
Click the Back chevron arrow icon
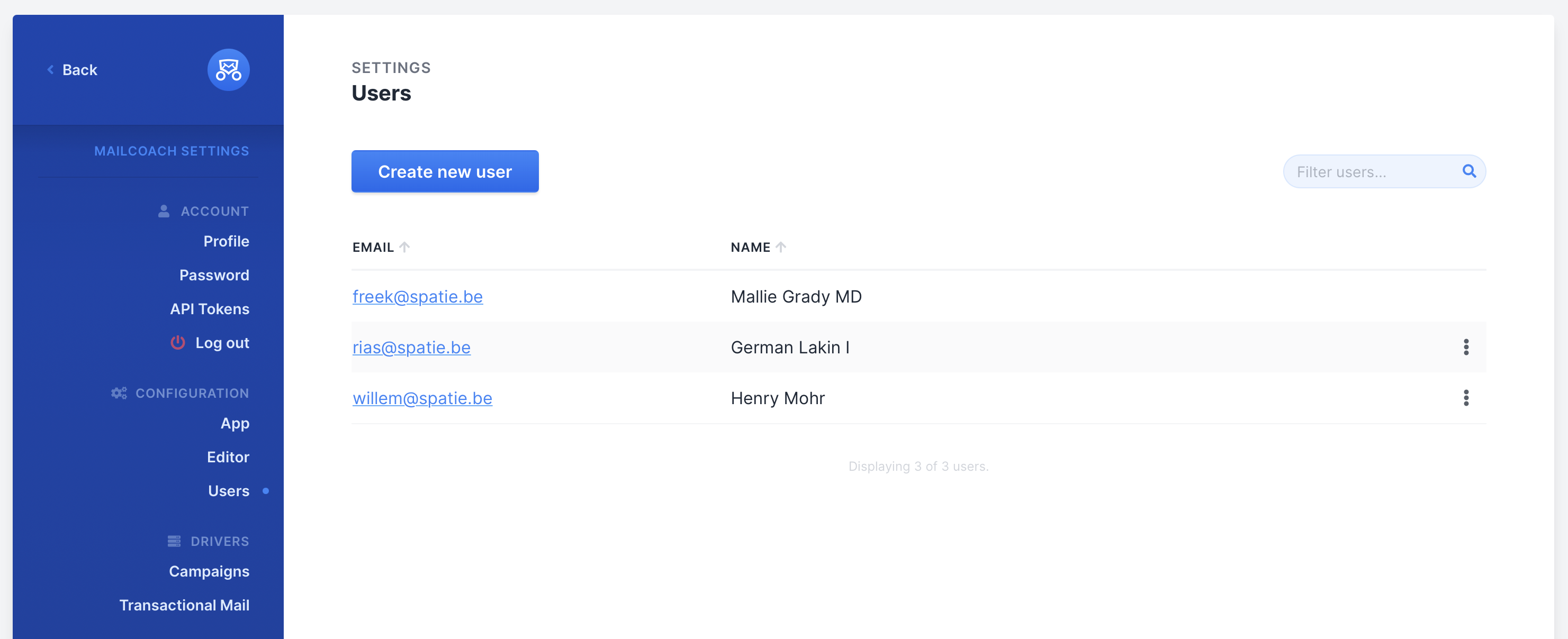click(50, 70)
